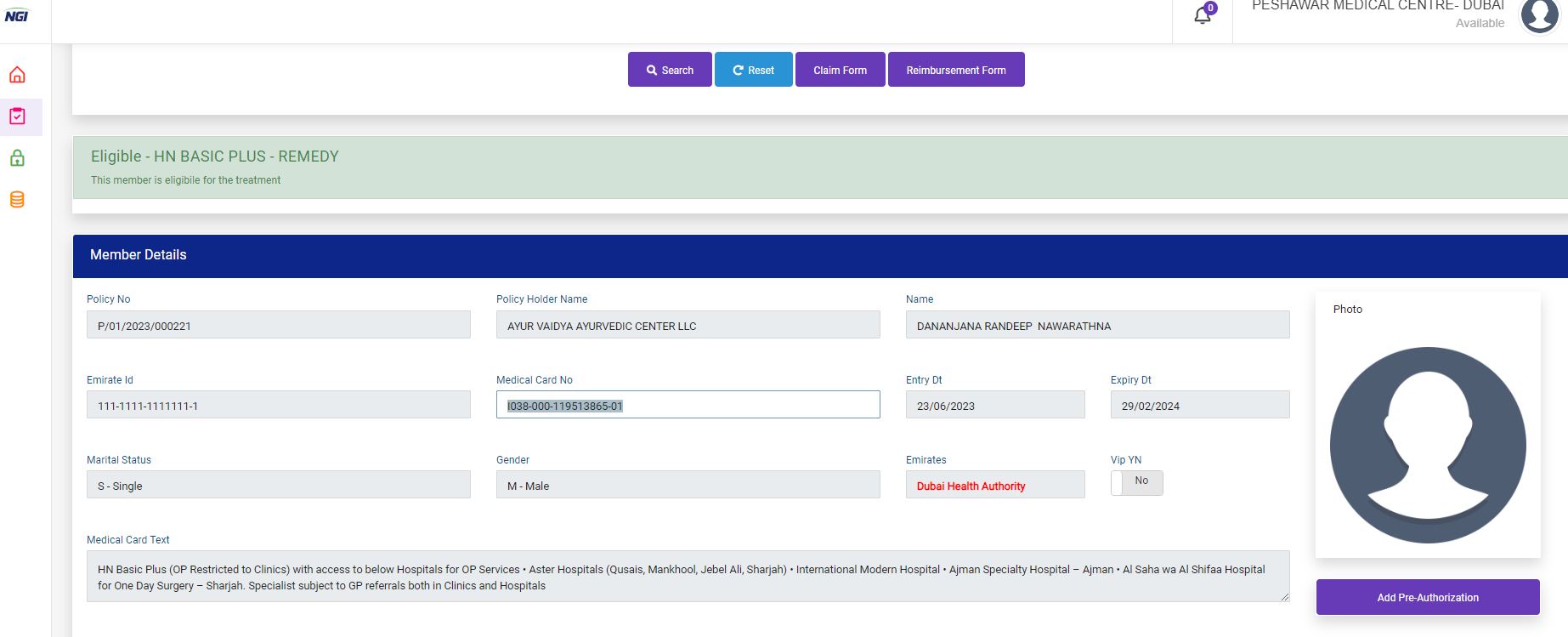The height and width of the screenshot is (637, 1568).
Task: Click the Gender field showing M - Male
Action: coord(688,485)
